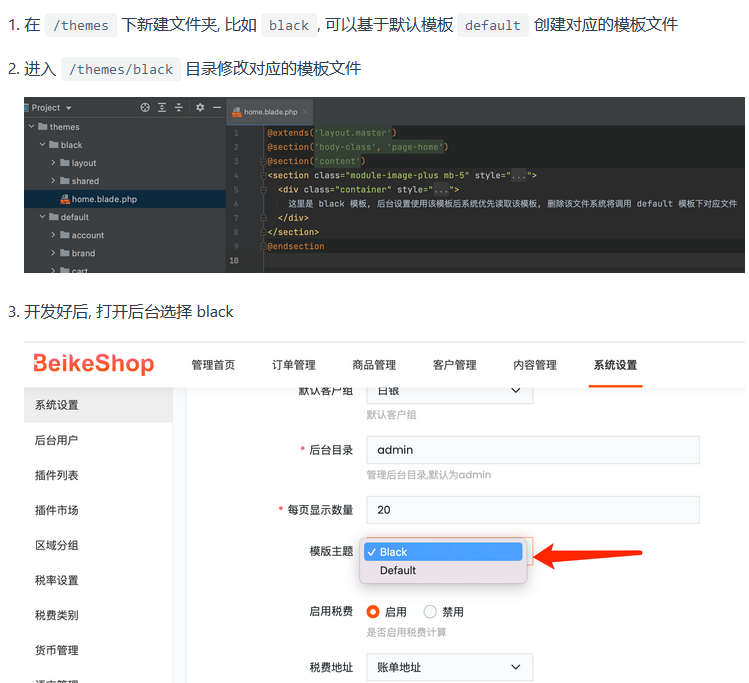Image resolution: width=749 pixels, height=683 pixels.
Task: Open the 默认客户组 dropdown
Action: coord(449,393)
